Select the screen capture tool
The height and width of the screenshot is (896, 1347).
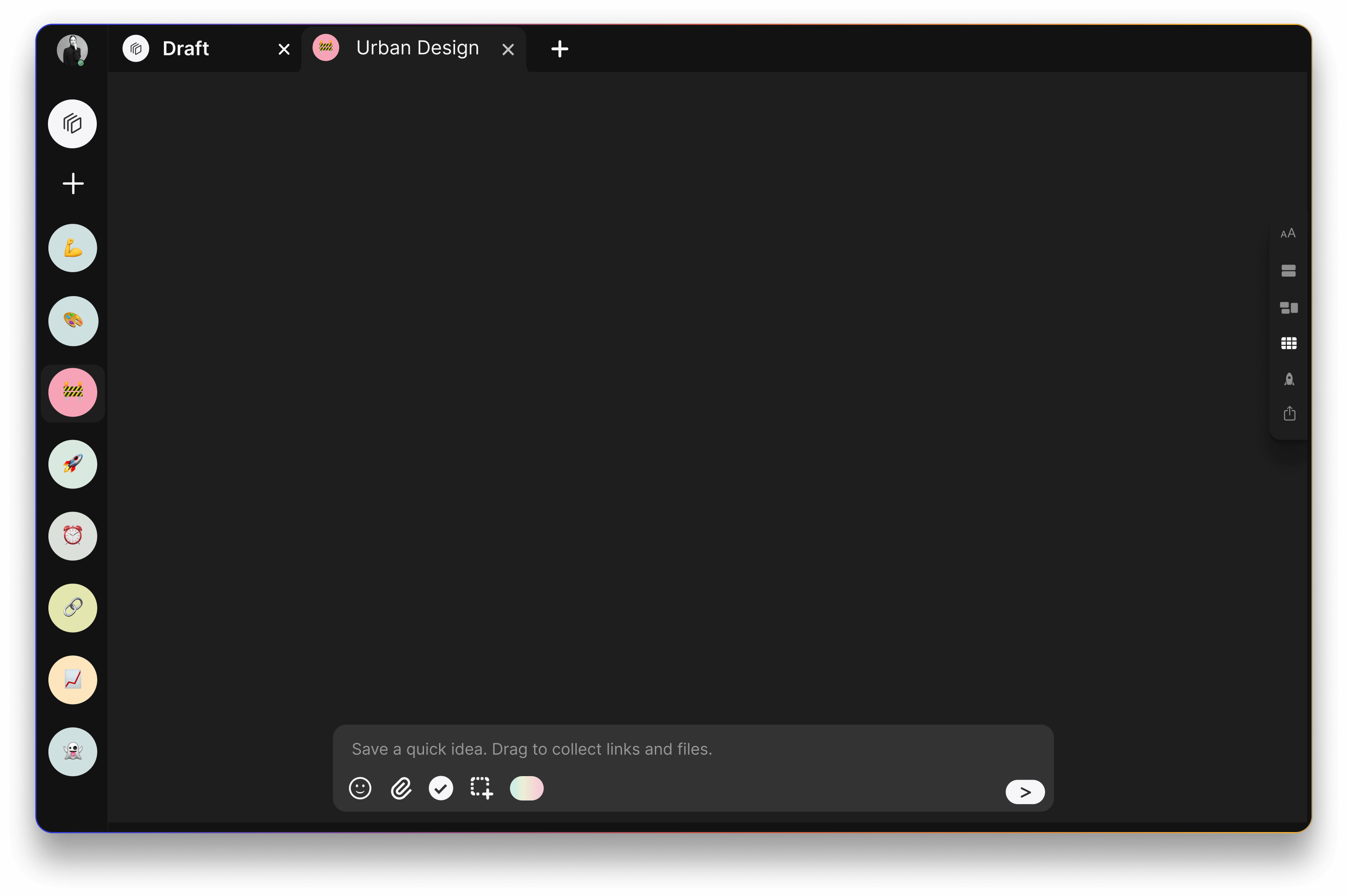pyautogui.click(x=481, y=788)
